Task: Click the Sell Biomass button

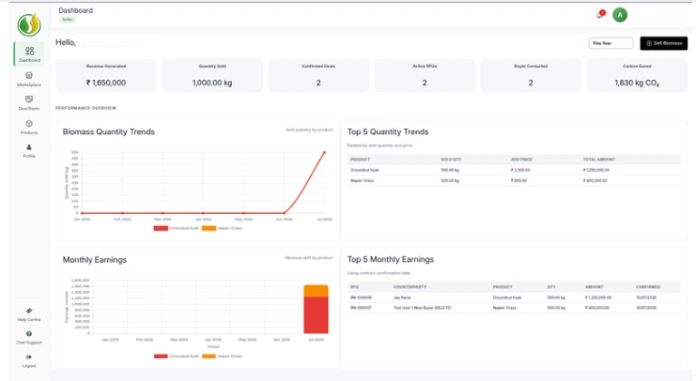Action: point(664,43)
